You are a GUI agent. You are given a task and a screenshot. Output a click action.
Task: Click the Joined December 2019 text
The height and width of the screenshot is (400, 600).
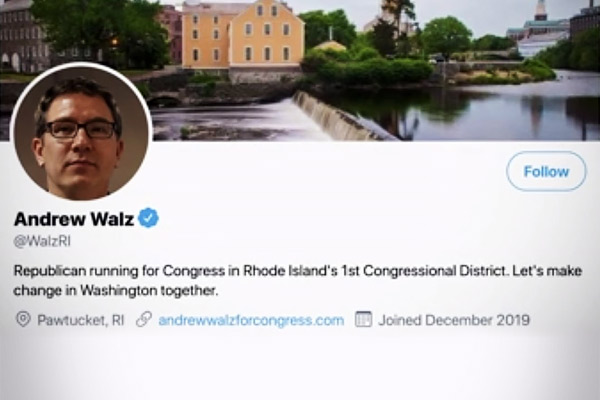(x=454, y=320)
